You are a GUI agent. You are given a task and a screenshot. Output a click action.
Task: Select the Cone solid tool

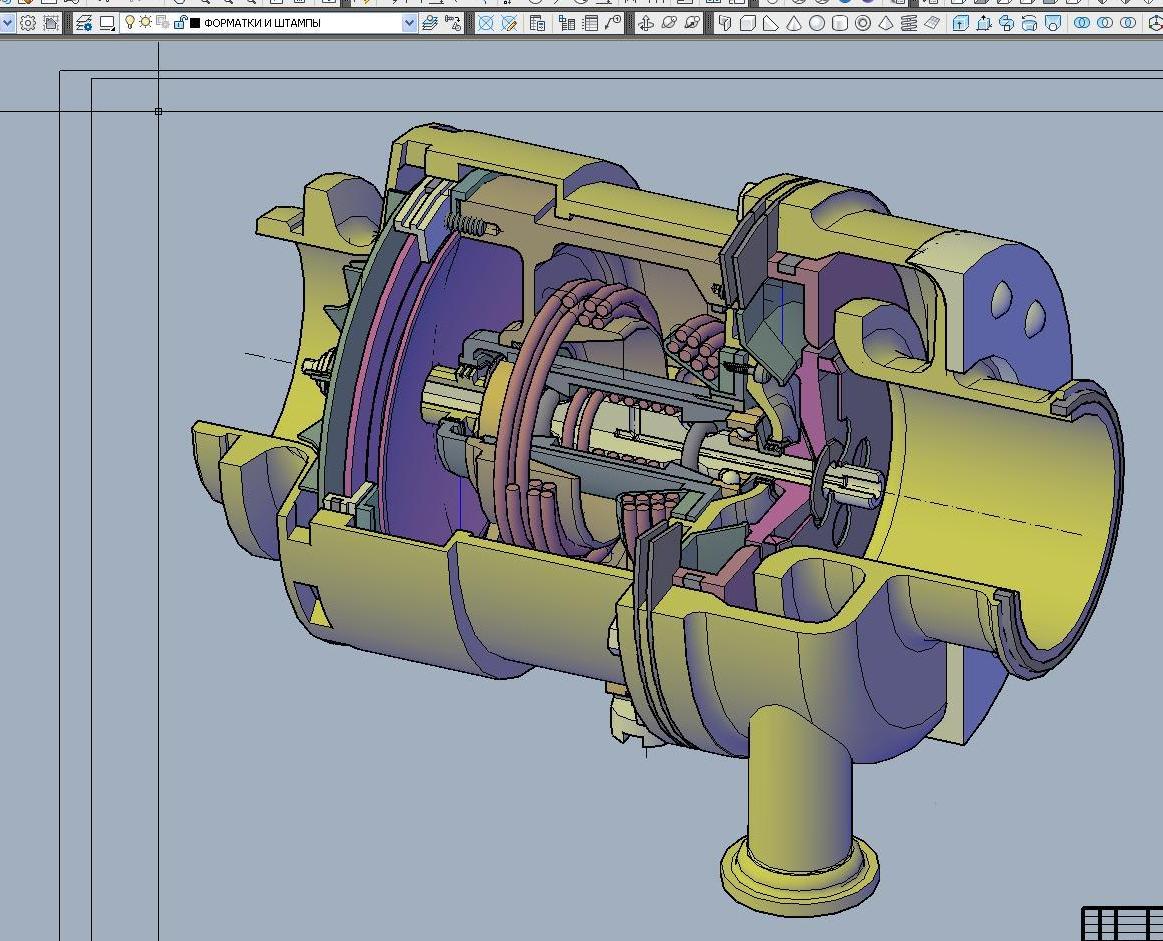[x=794, y=23]
